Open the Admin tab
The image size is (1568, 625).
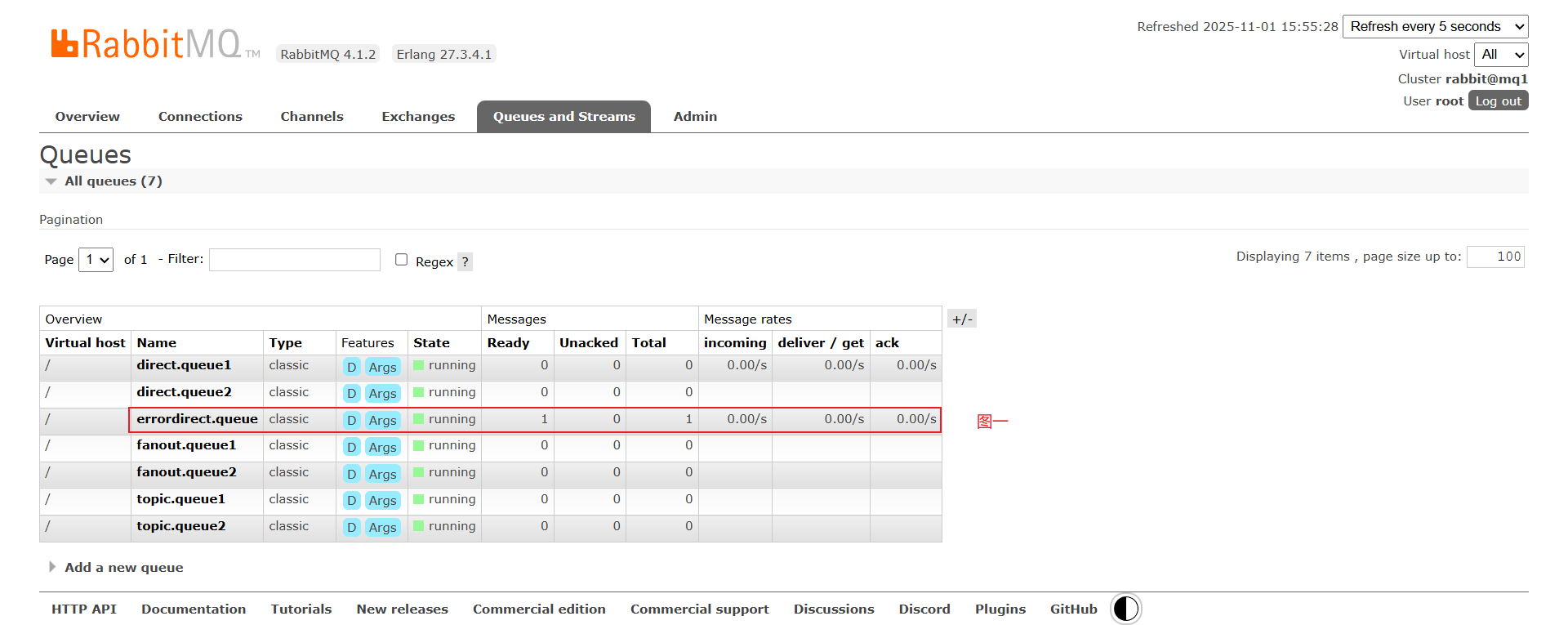coord(695,116)
